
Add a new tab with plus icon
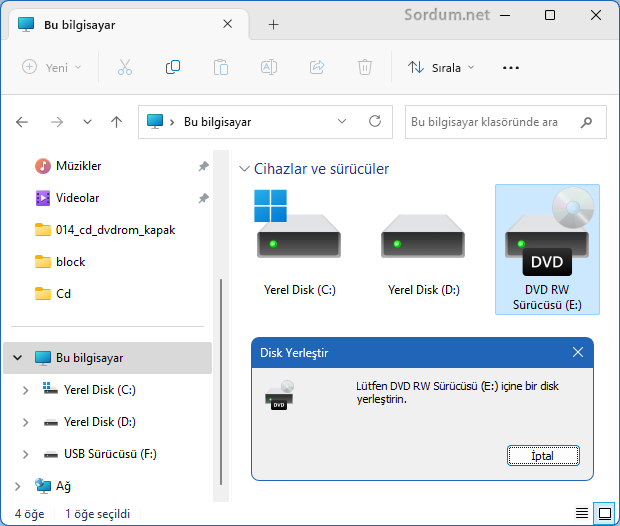273,25
